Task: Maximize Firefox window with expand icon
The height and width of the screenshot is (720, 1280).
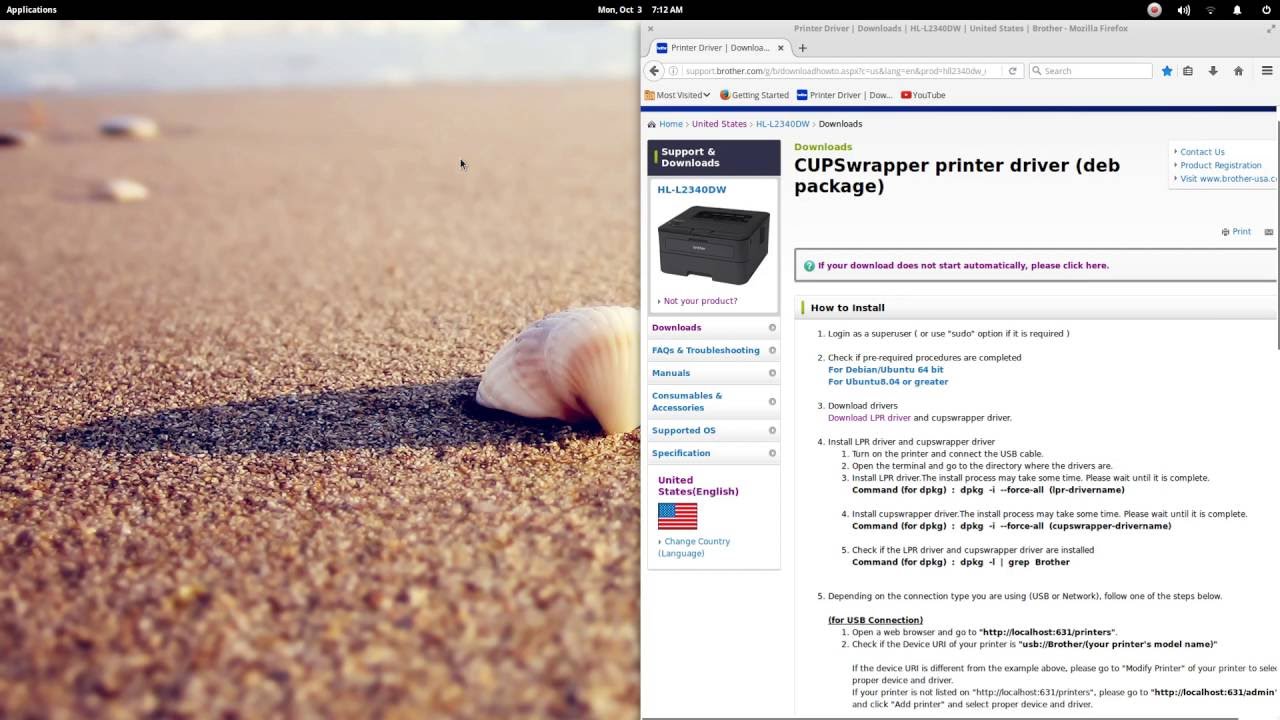Action: pyautogui.click(x=1270, y=29)
